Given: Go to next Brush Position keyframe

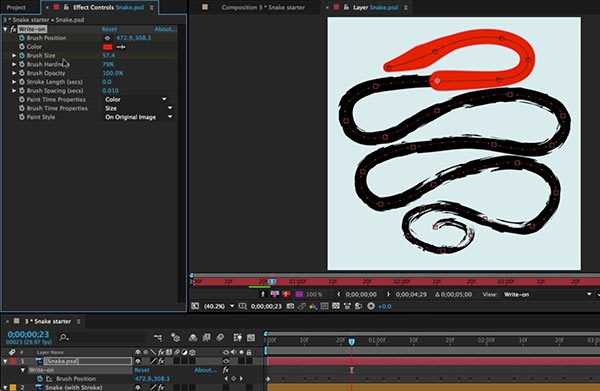Looking at the screenshot, I should [241, 379].
